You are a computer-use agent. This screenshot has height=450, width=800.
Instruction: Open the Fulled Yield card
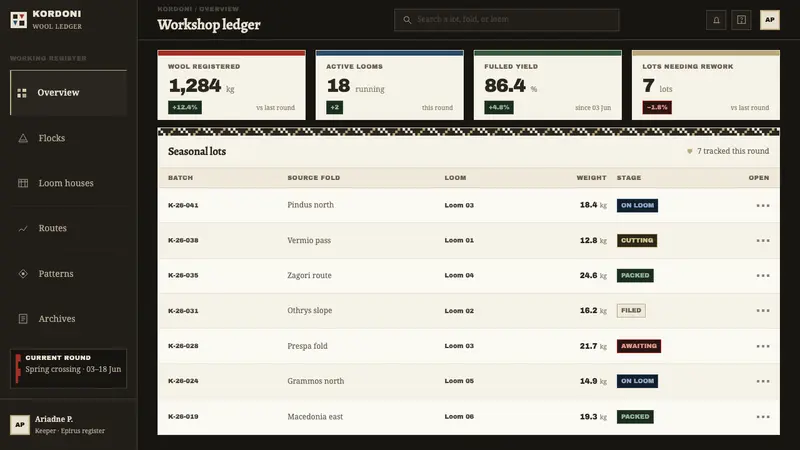[547, 85]
